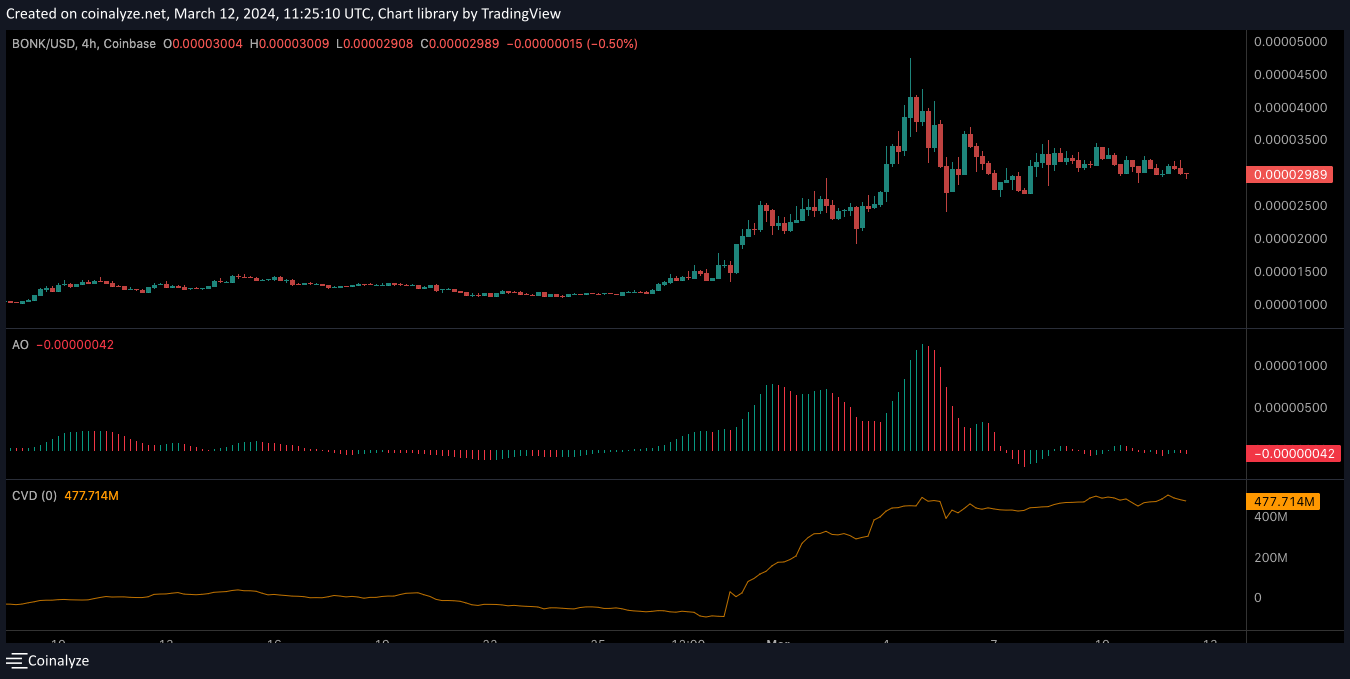Click the high price value H0.00003009
Viewport: 1350px width, 679px height.
289,44
